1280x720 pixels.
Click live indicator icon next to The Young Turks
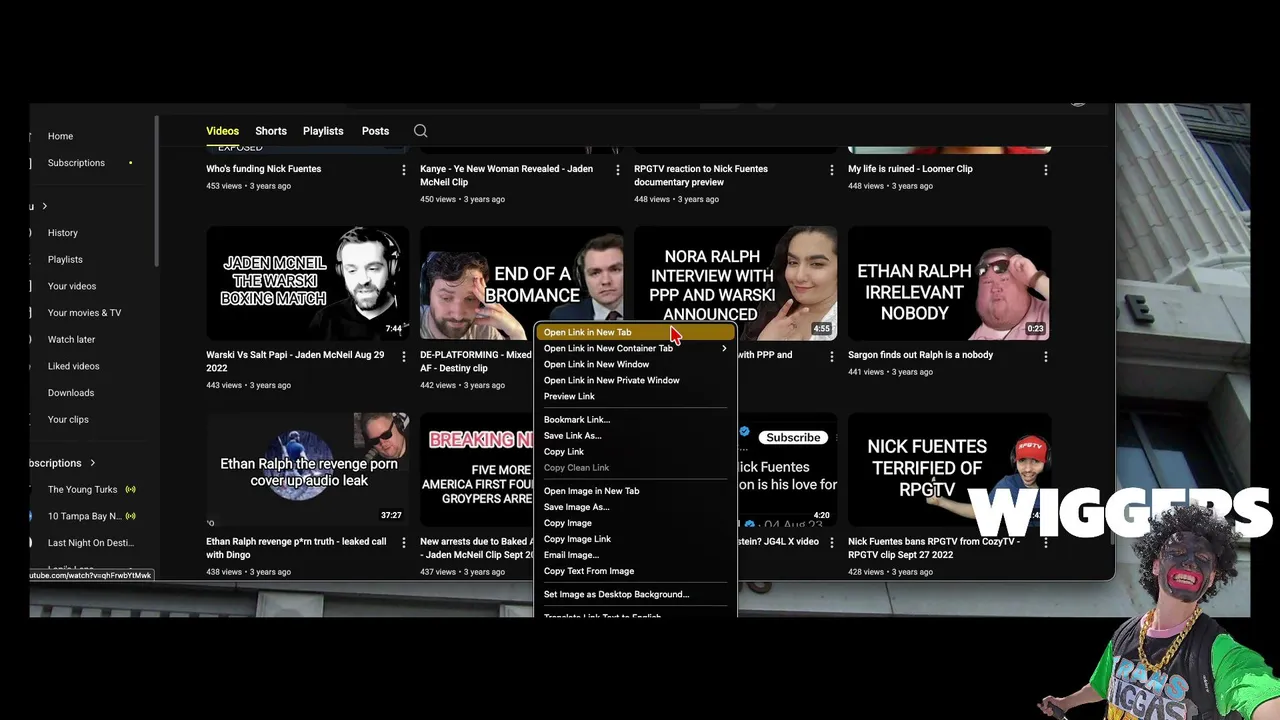click(x=130, y=490)
